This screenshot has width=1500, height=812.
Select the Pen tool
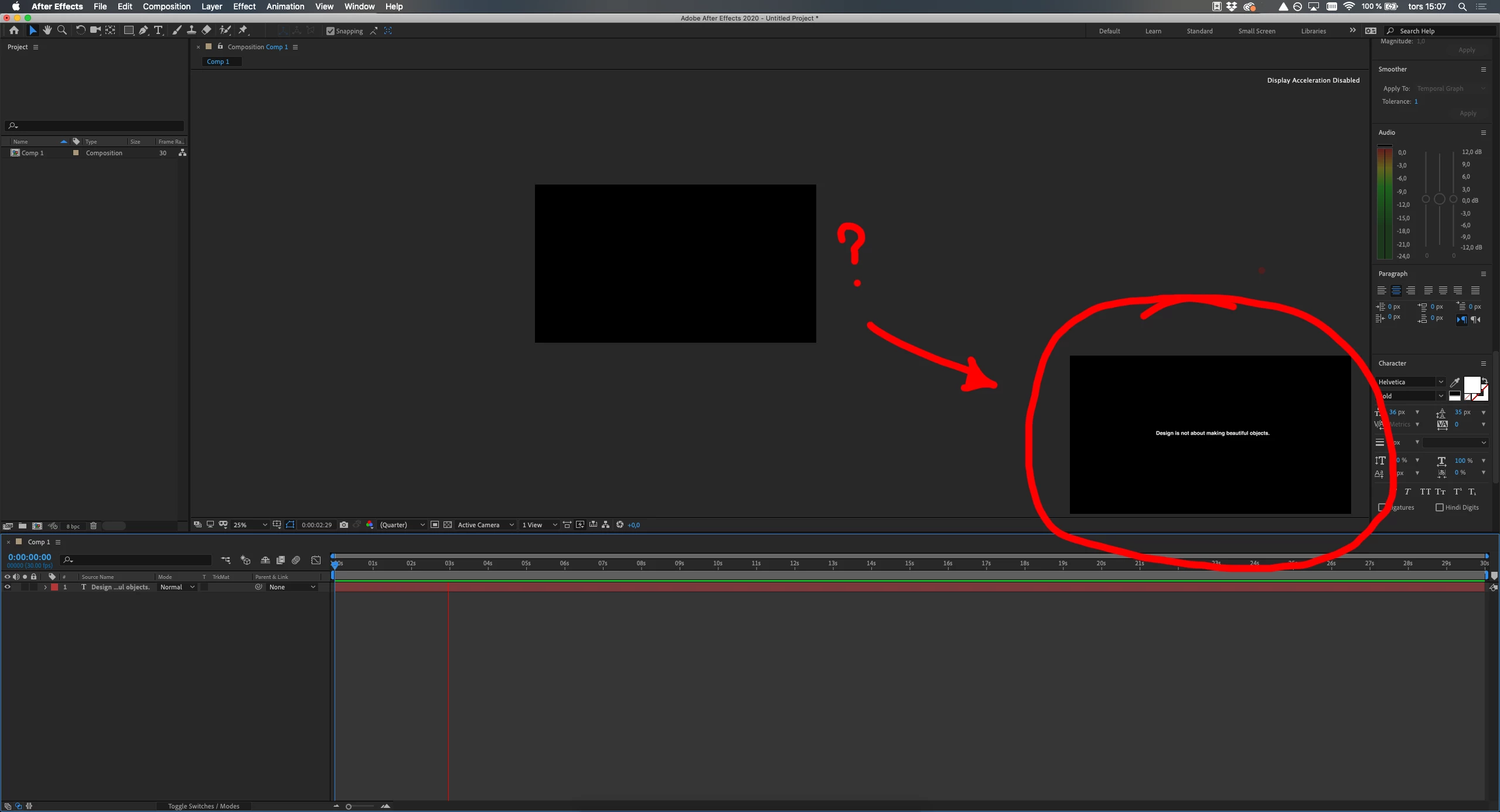(x=144, y=30)
